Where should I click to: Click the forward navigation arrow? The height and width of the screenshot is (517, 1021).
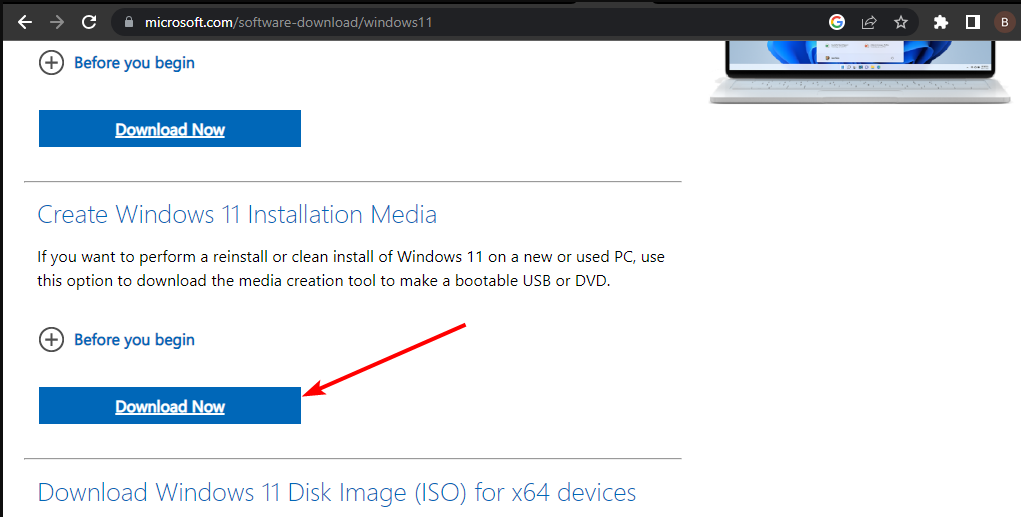(x=57, y=22)
